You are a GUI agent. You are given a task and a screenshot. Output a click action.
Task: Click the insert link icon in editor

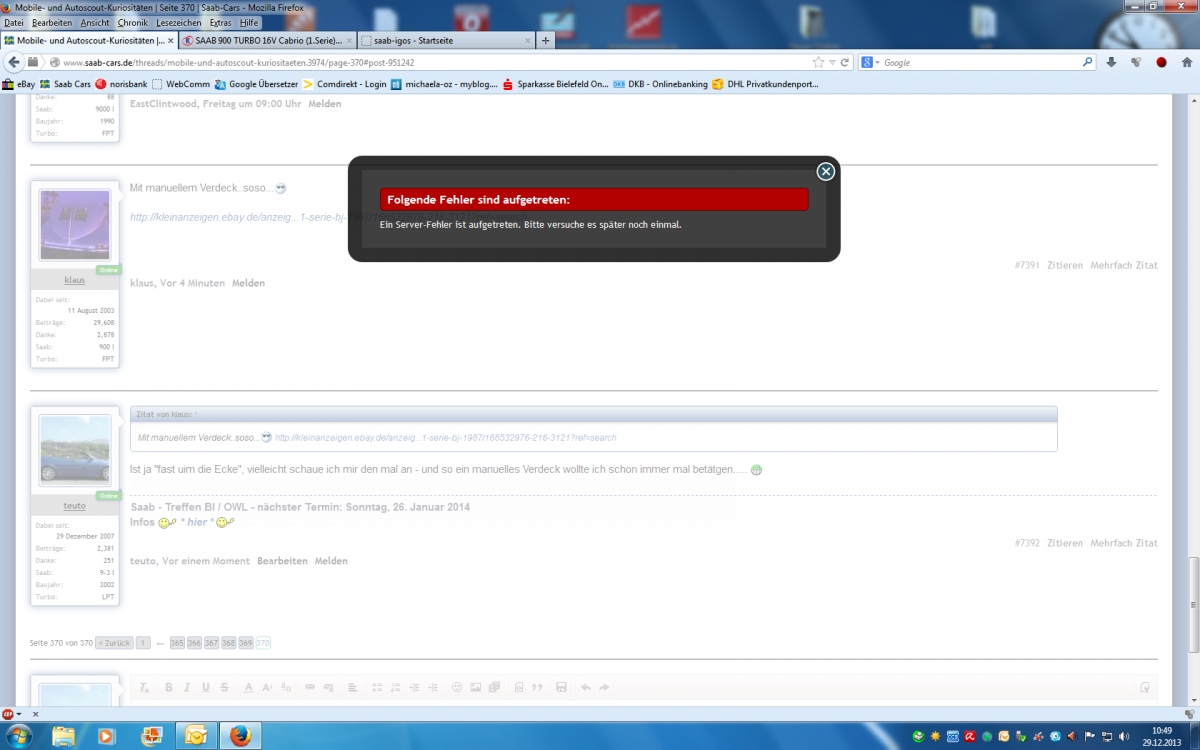click(310, 687)
